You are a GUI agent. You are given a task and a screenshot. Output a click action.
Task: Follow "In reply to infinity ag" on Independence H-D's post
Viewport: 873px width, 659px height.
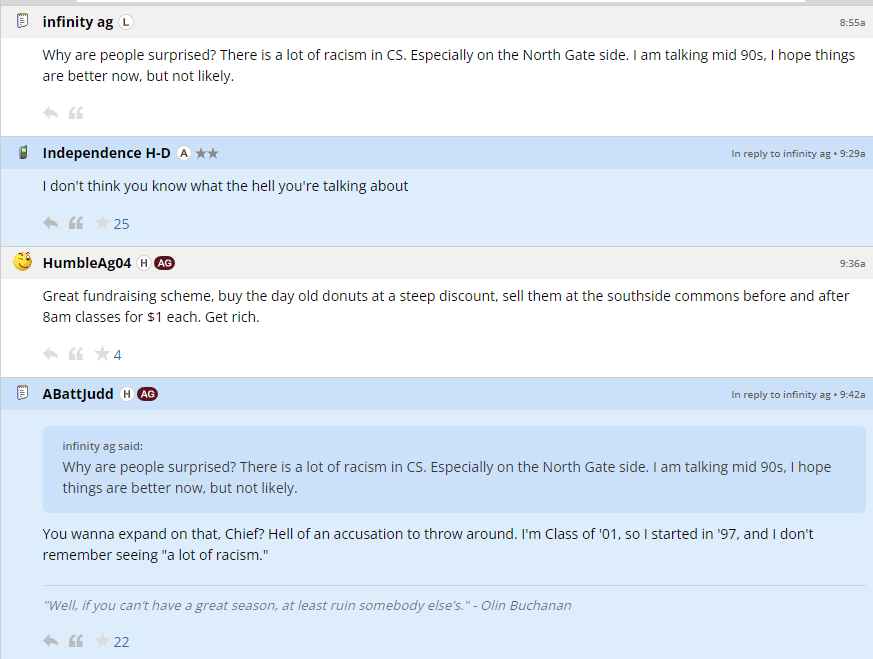780,154
